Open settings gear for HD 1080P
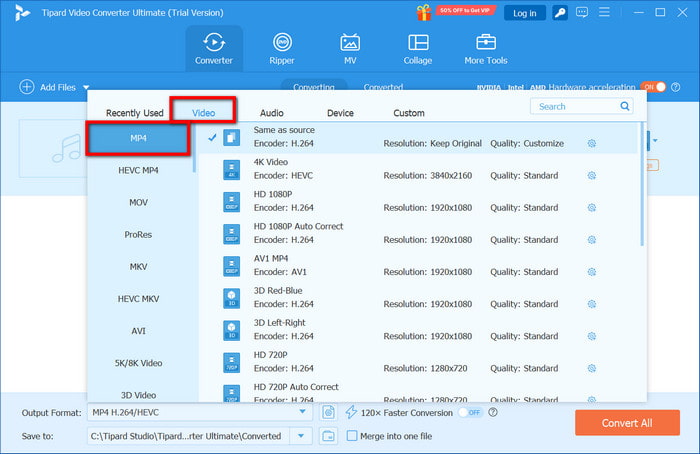700x454 pixels. pos(592,208)
